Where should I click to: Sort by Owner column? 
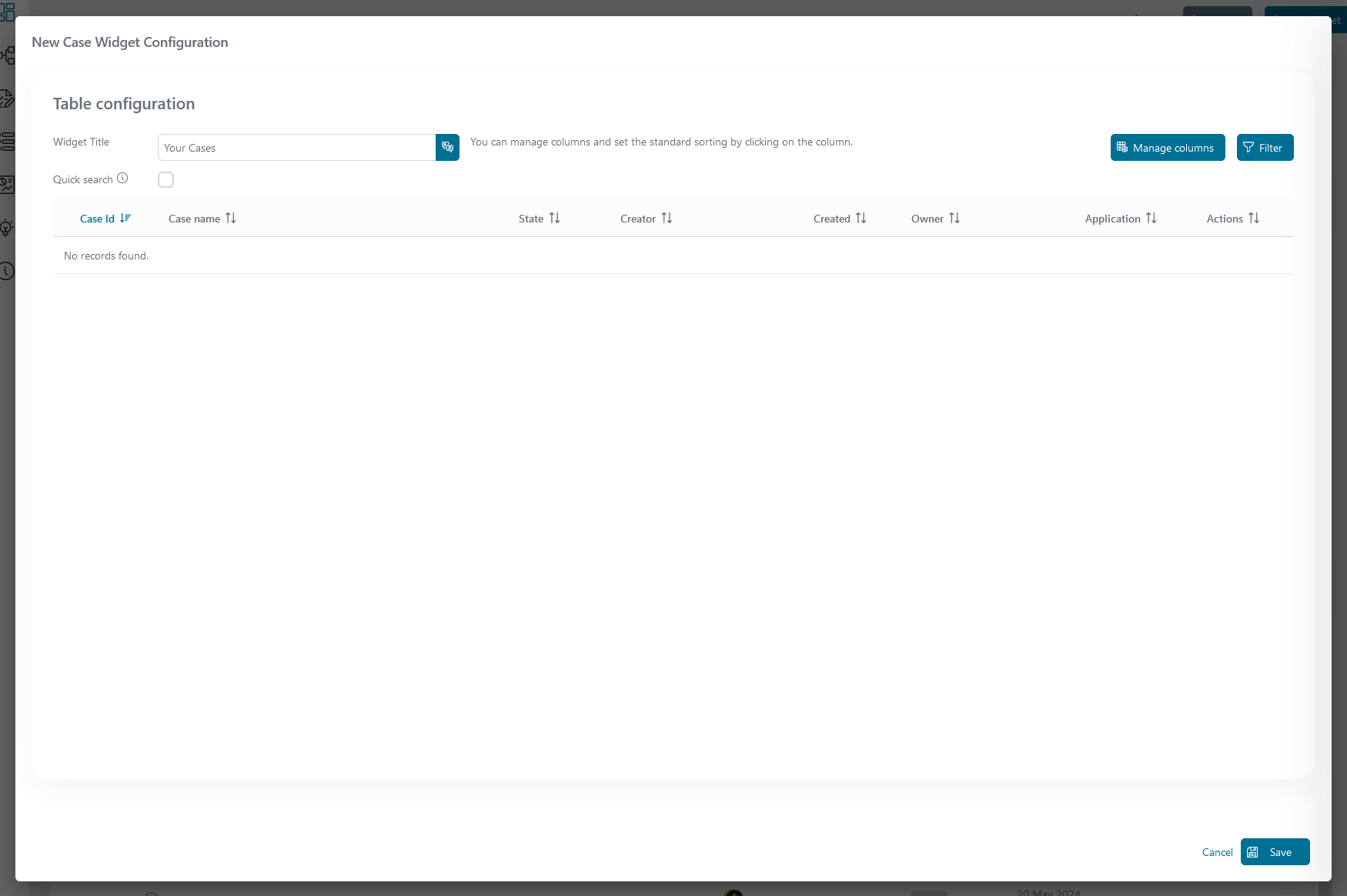click(954, 218)
